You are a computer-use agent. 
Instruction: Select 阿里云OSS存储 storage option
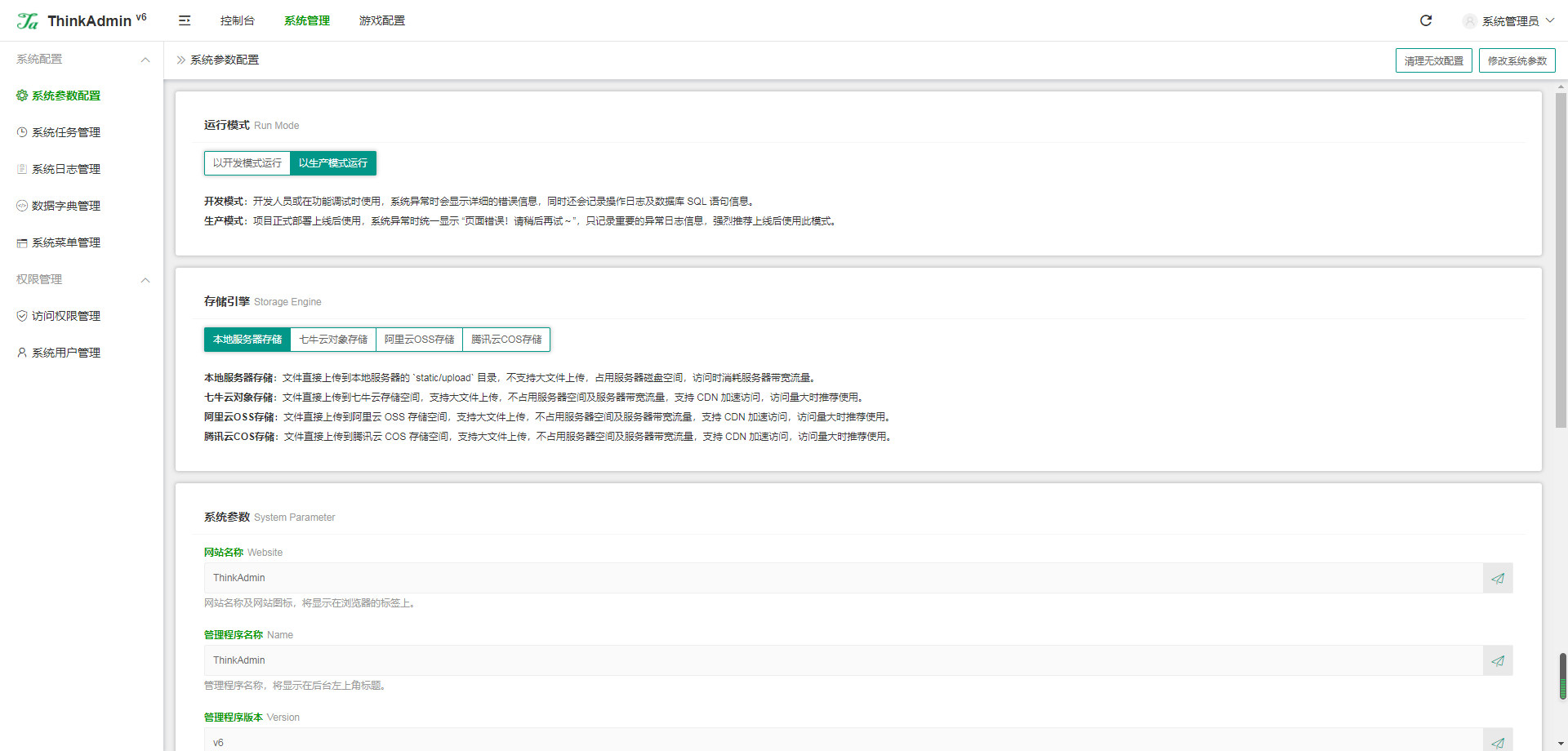pos(420,340)
